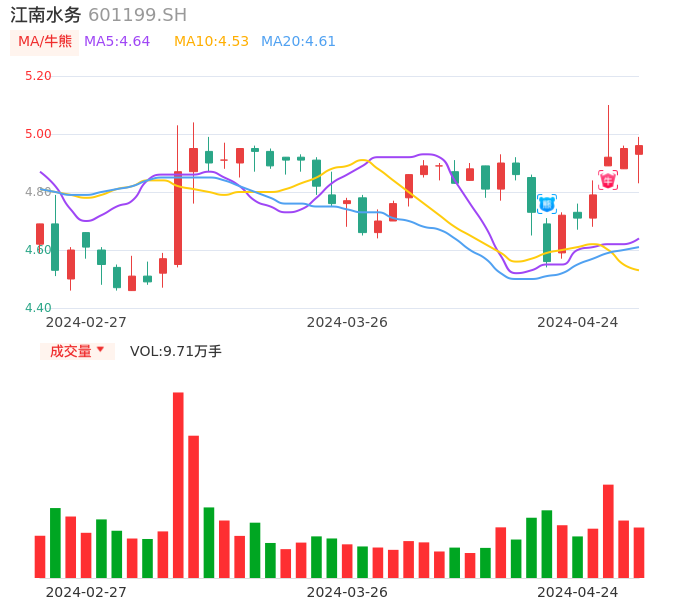The width and height of the screenshot is (686, 606).
Task: Click the 2024-04-24 date under volume chart
Action: pos(578,592)
